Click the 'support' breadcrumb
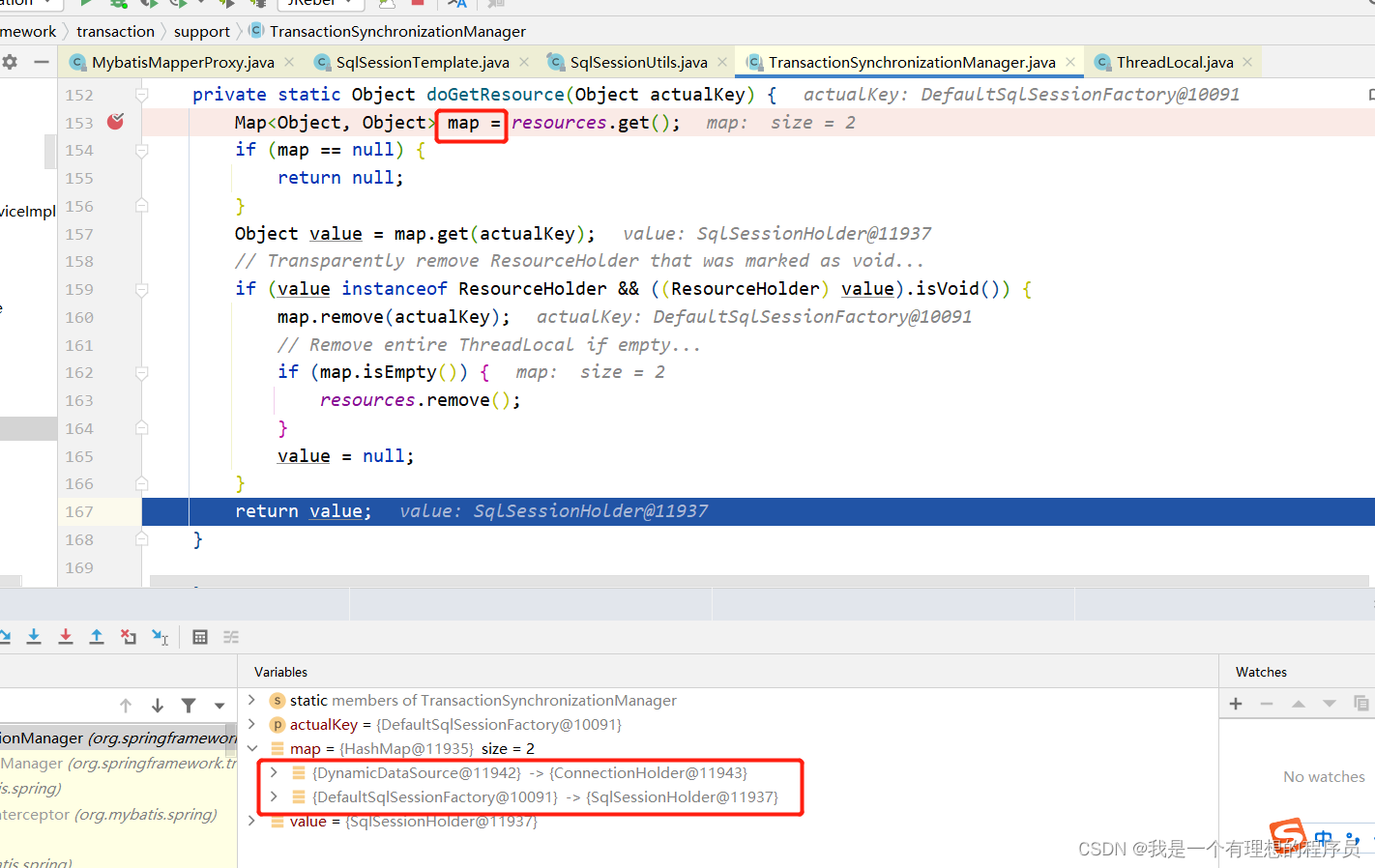This screenshot has width=1375, height=868. [202, 32]
